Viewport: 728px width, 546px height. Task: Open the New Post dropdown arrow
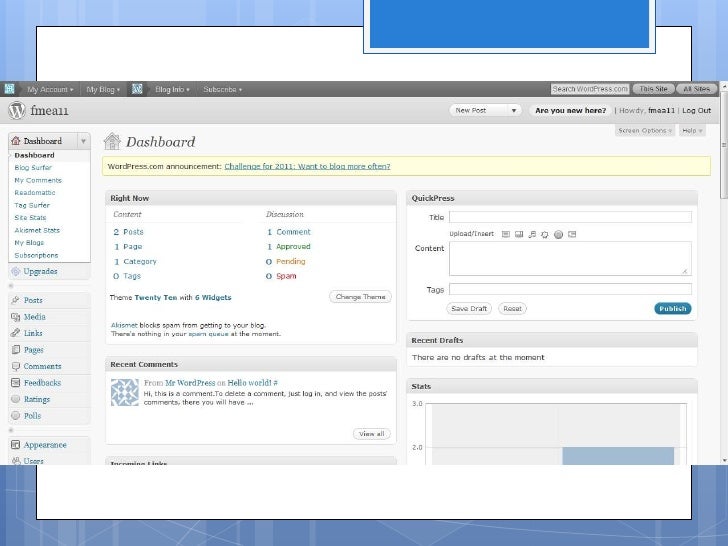(x=514, y=111)
